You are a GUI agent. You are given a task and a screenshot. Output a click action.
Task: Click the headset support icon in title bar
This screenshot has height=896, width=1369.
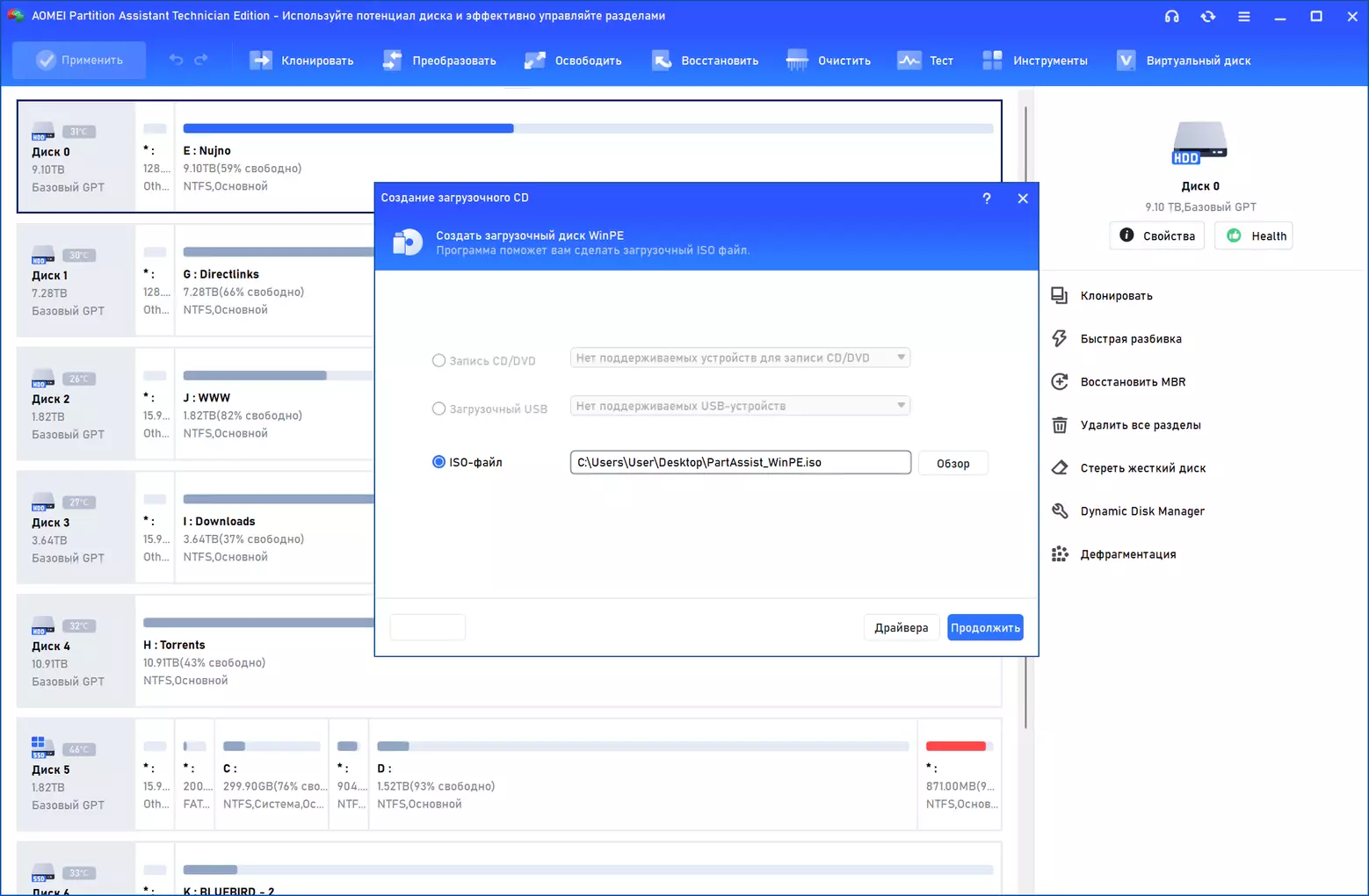[1171, 17]
